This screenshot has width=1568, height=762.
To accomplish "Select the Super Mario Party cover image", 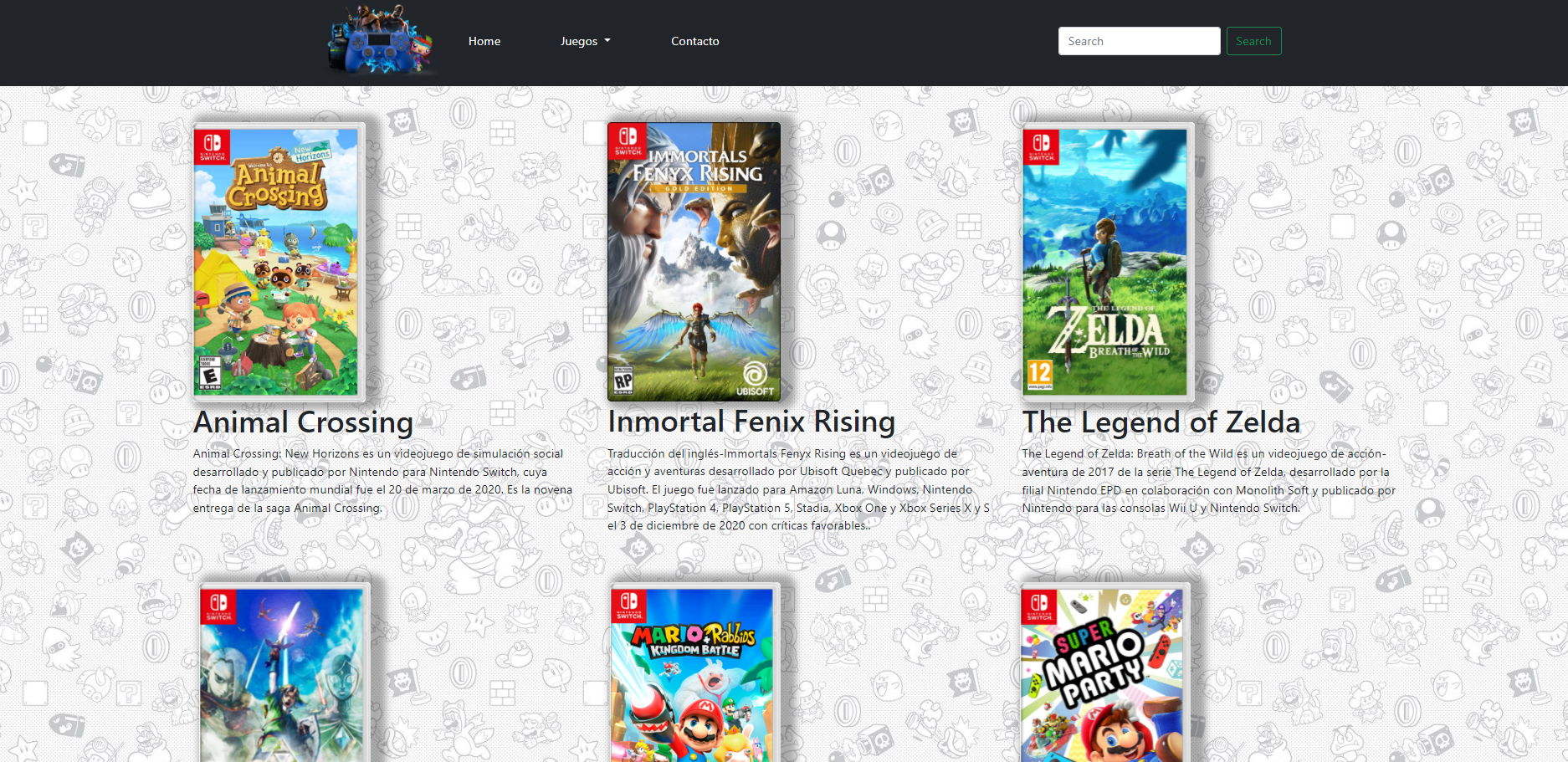I will click(1104, 672).
